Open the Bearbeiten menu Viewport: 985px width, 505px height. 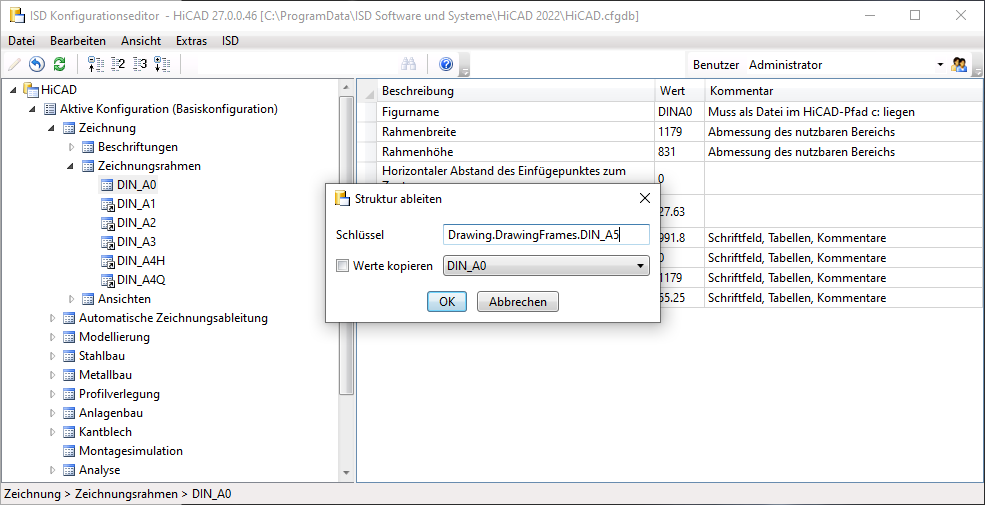click(78, 41)
